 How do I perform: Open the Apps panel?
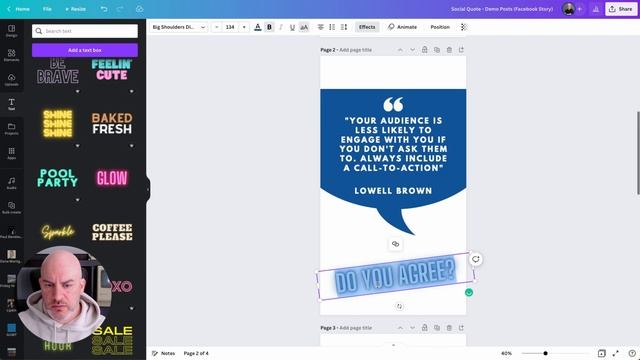pos(11,153)
